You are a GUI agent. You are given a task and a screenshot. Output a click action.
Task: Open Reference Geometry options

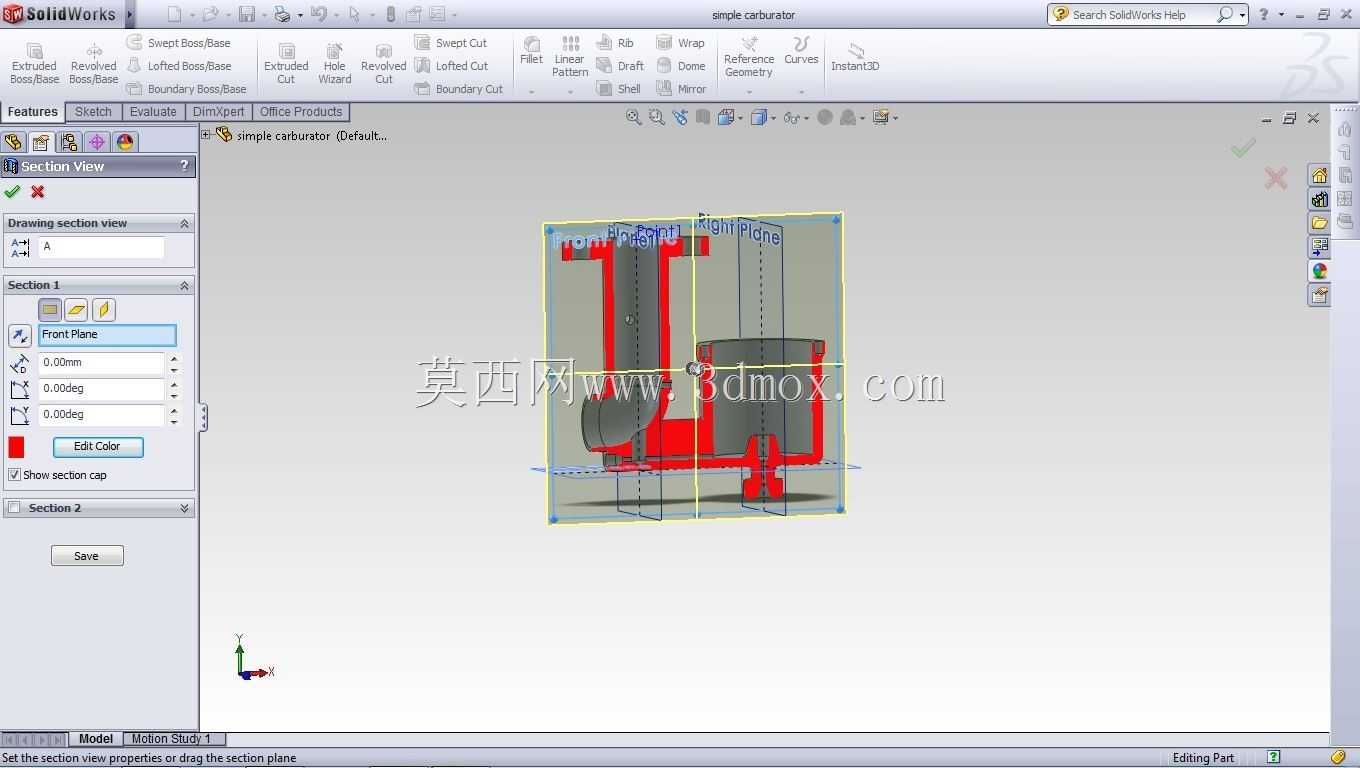(x=749, y=57)
